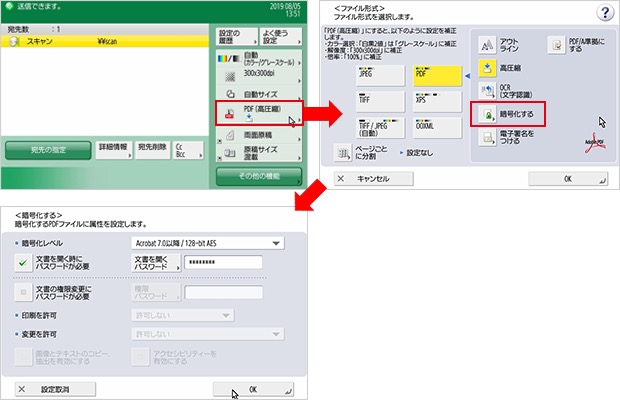Enable 文書の権限変更にパスワードが必要 checkbox
Image resolution: width=620 pixels, height=400 pixels.
[x=23, y=292]
